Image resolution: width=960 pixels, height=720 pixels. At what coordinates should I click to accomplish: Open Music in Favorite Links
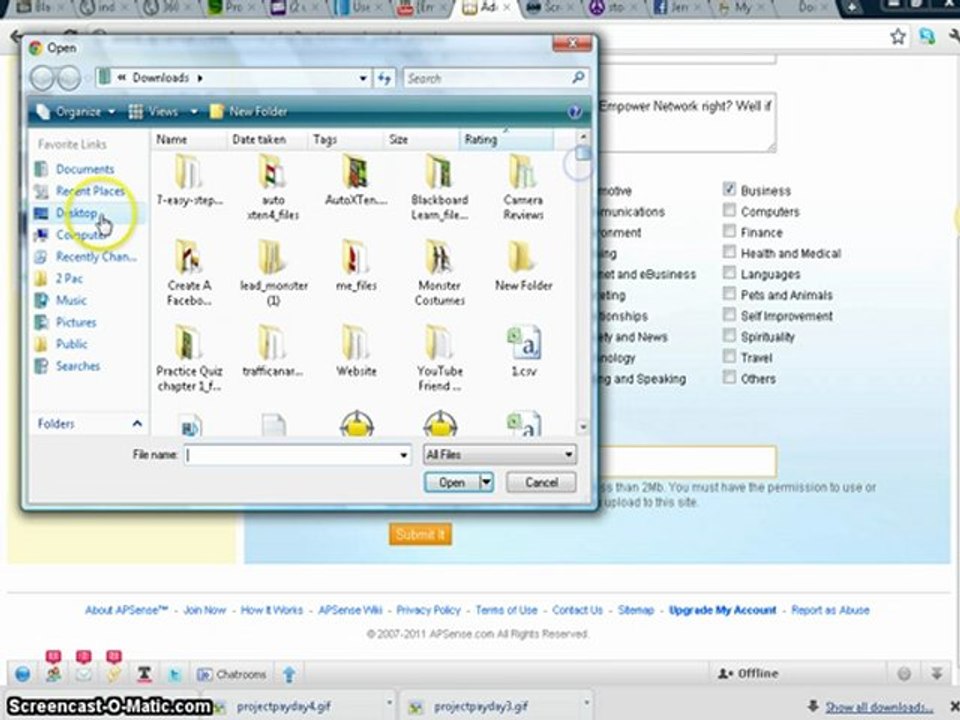coord(71,300)
